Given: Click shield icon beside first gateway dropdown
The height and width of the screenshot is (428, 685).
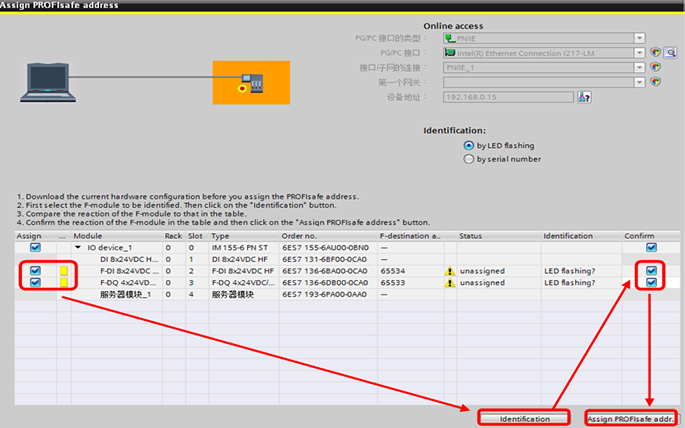Looking at the screenshot, I should [655, 82].
